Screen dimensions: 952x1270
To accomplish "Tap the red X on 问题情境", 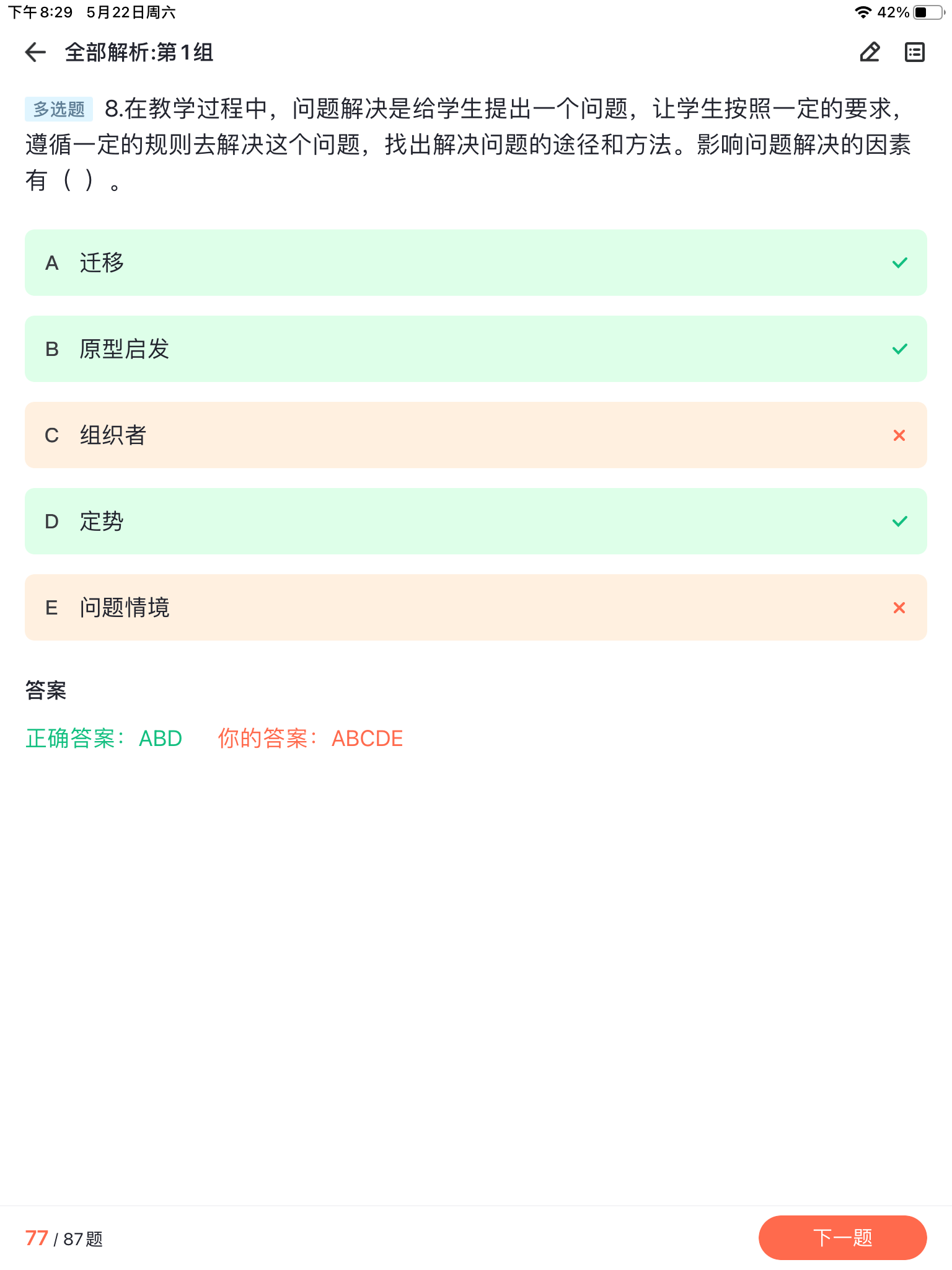I will tap(899, 608).
